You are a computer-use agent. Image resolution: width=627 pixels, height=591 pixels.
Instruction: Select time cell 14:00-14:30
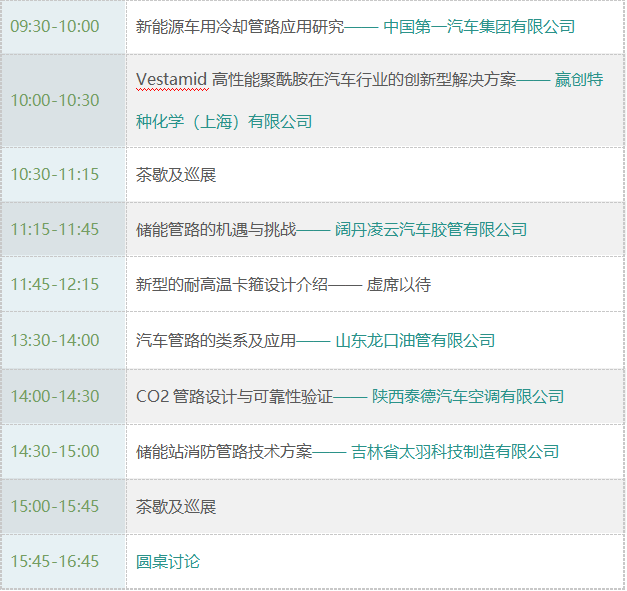click(64, 397)
